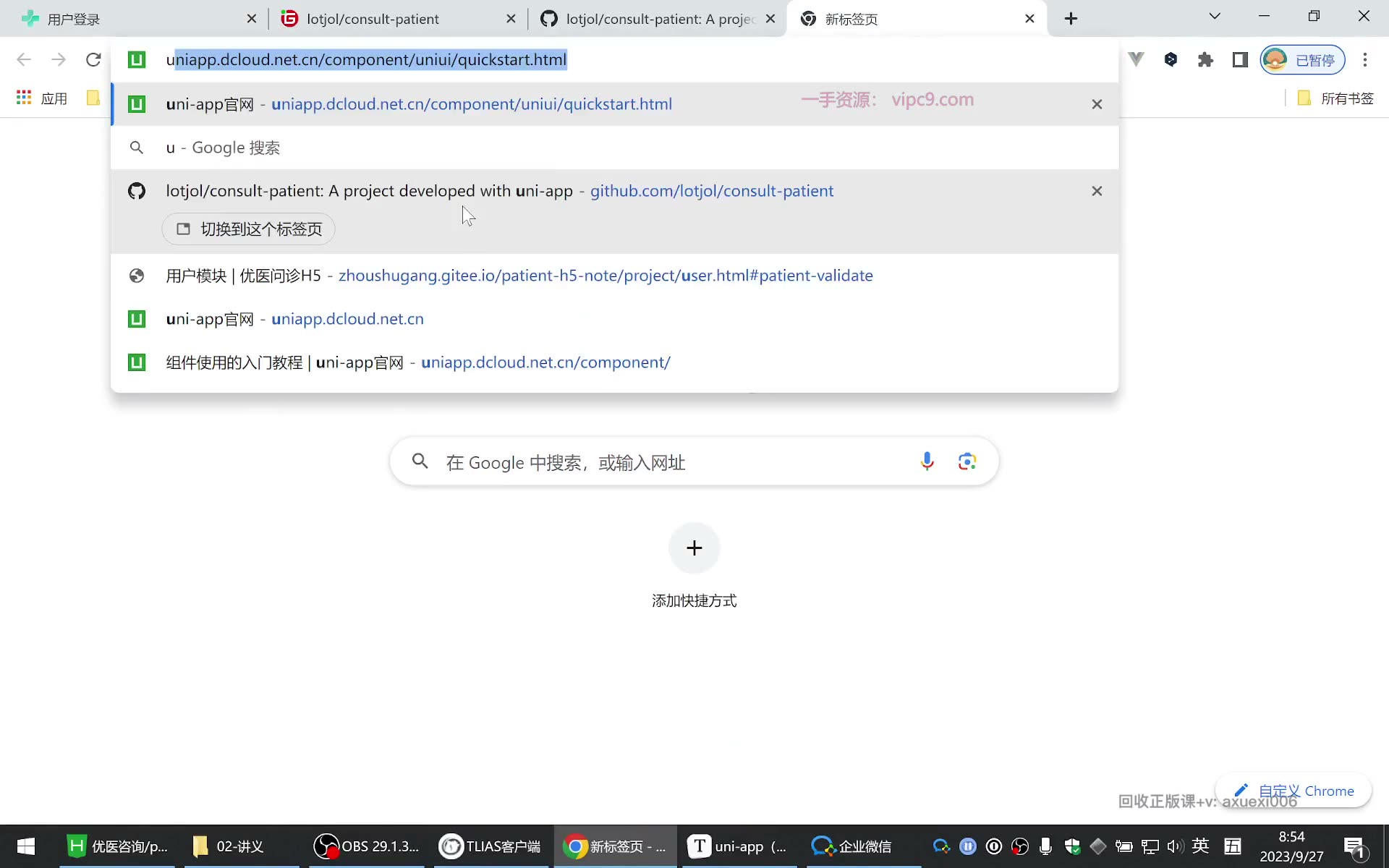This screenshot has width=1389, height=868.
Task: Click the address bar URL text
Action: pyautogui.click(x=367, y=59)
